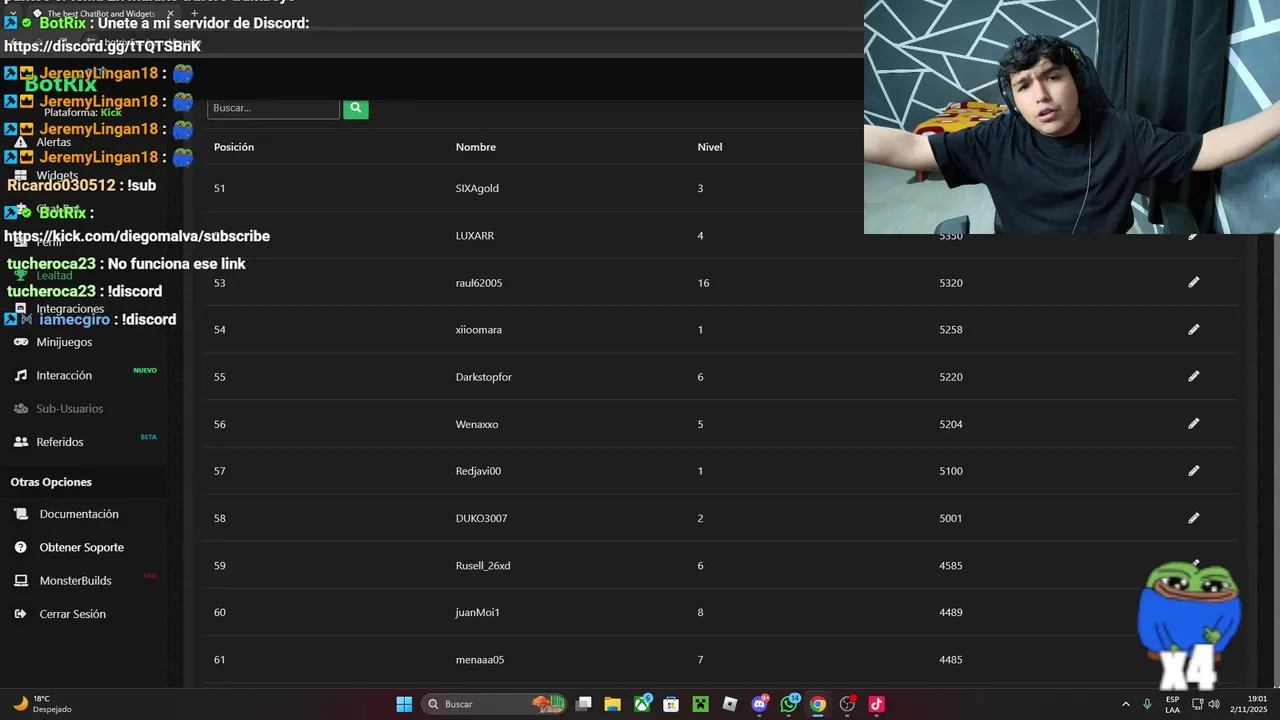Image resolution: width=1280 pixels, height=720 pixels.
Task: Click position number 60 in the table
Action: (x=219, y=612)
